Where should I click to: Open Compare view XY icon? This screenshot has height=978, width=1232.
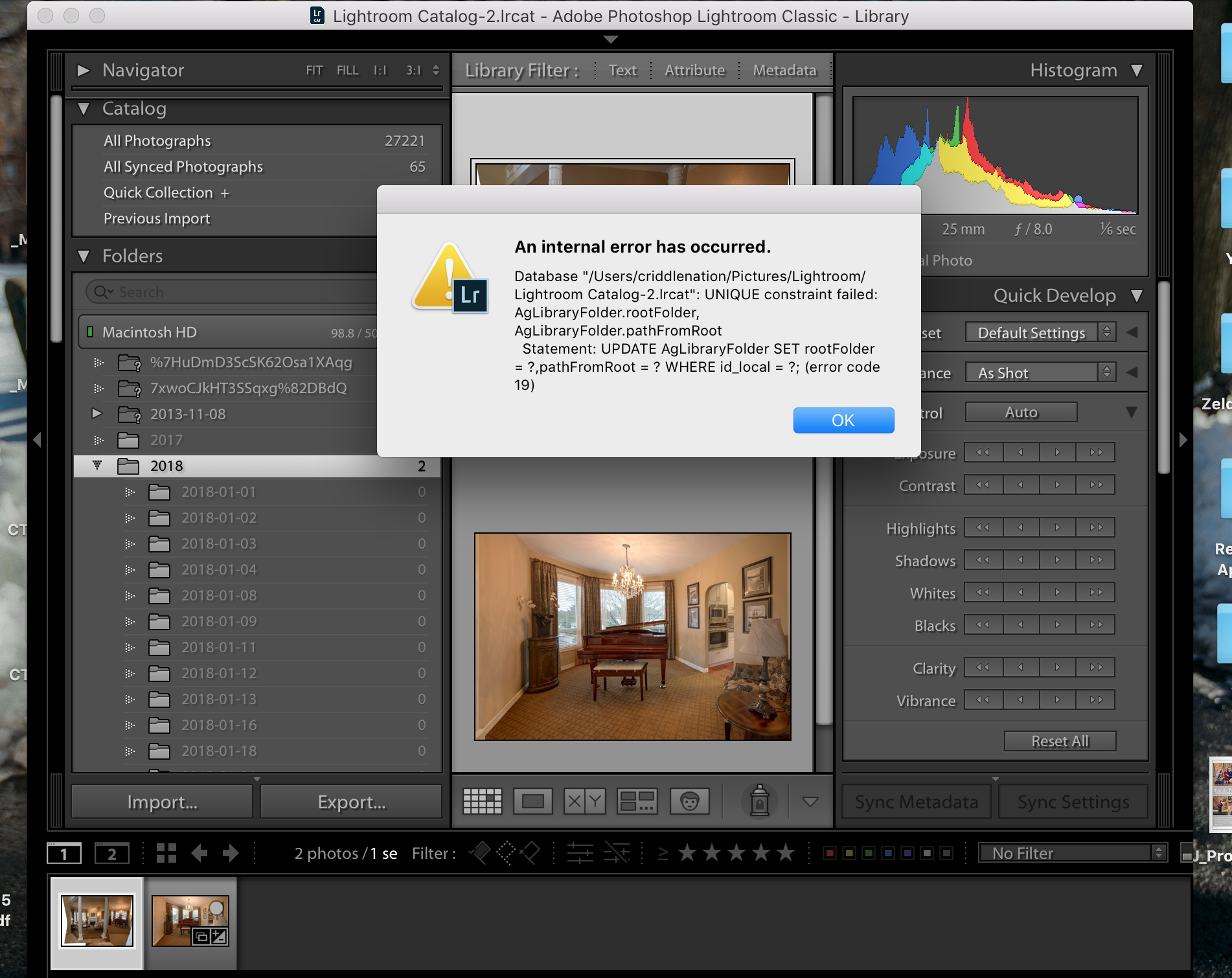585,802
